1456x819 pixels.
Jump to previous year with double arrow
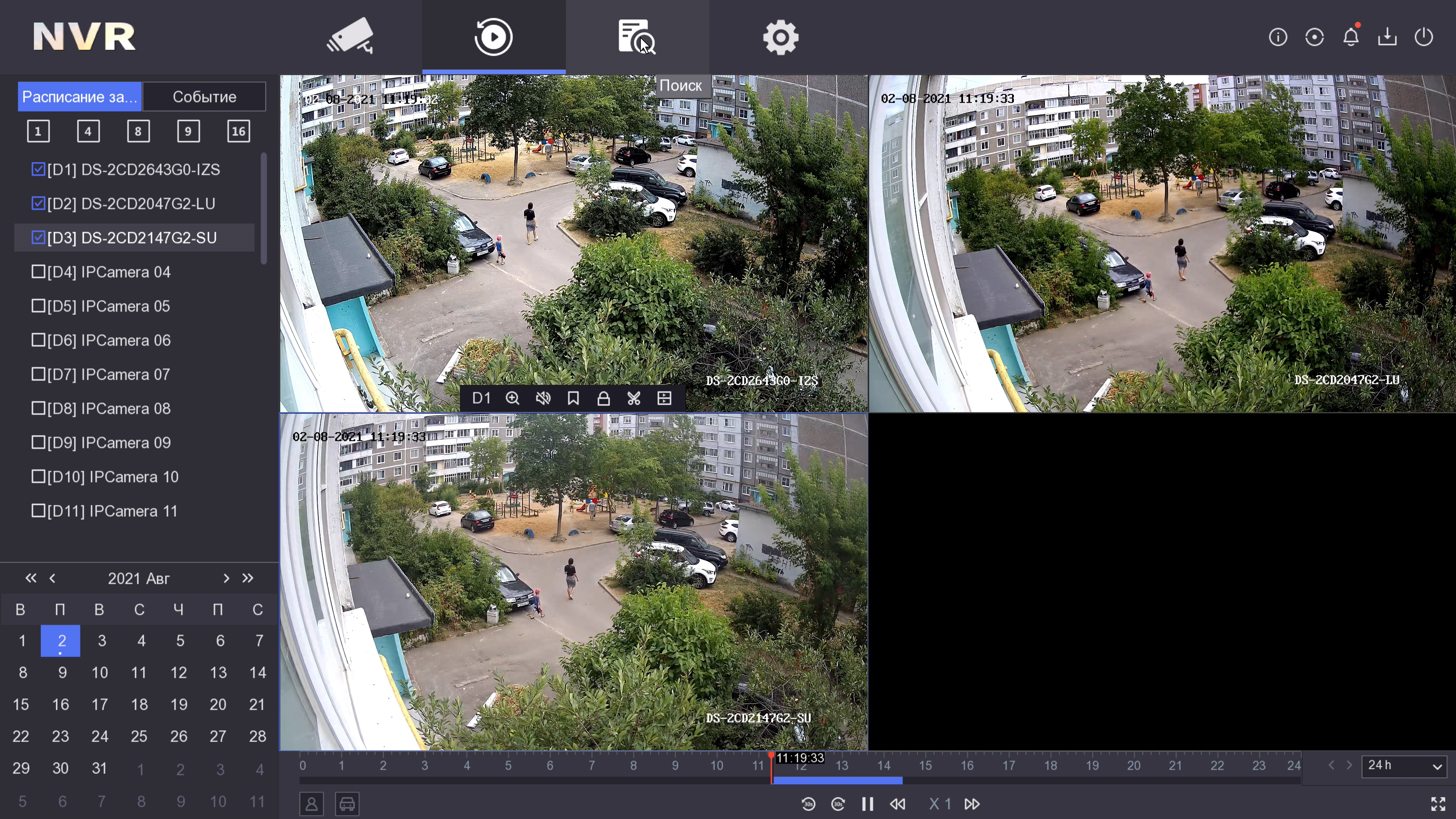pos(31,578)
